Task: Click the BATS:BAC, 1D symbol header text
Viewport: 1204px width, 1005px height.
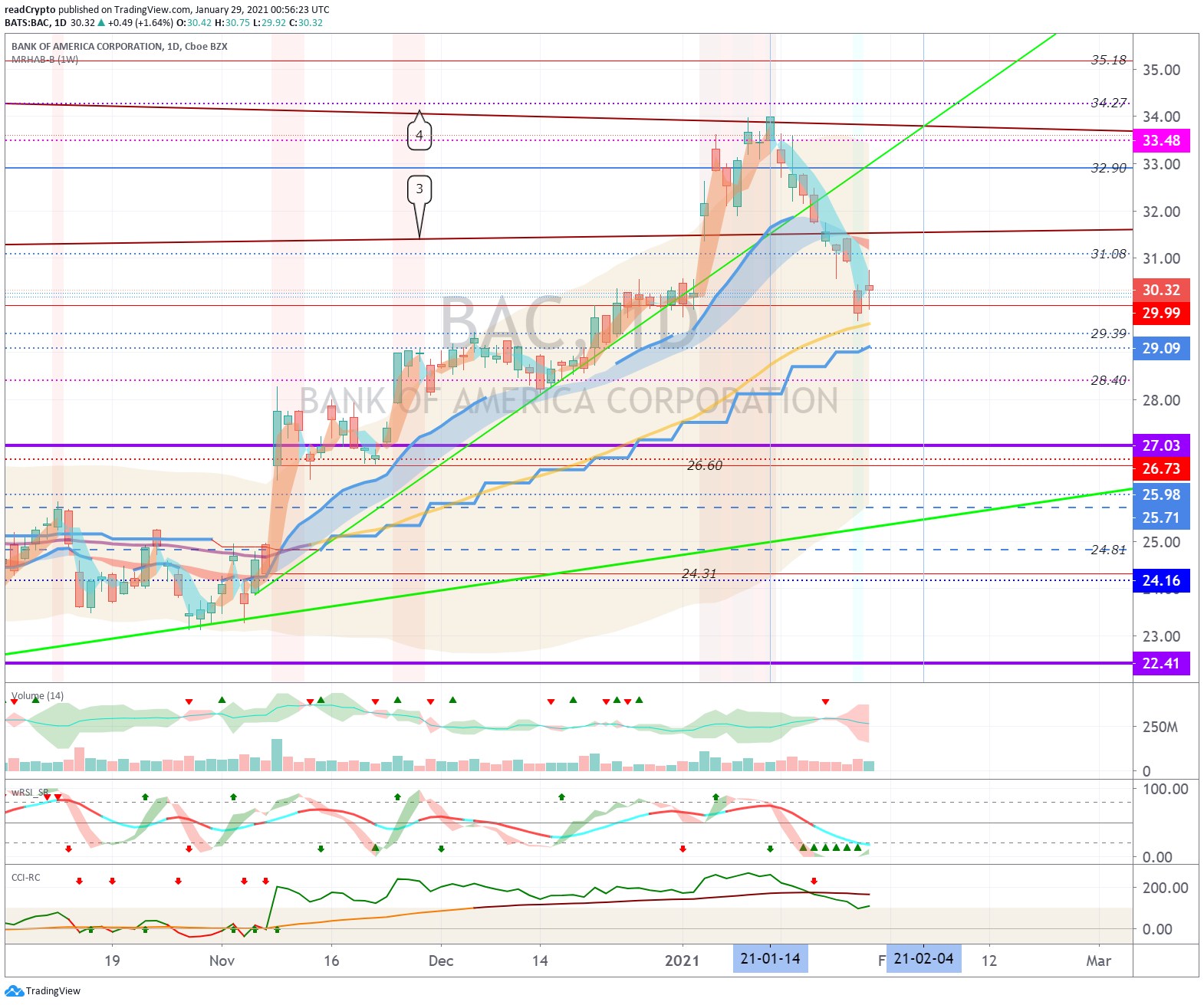Action: pyautogui.click(x=35, y=23)
